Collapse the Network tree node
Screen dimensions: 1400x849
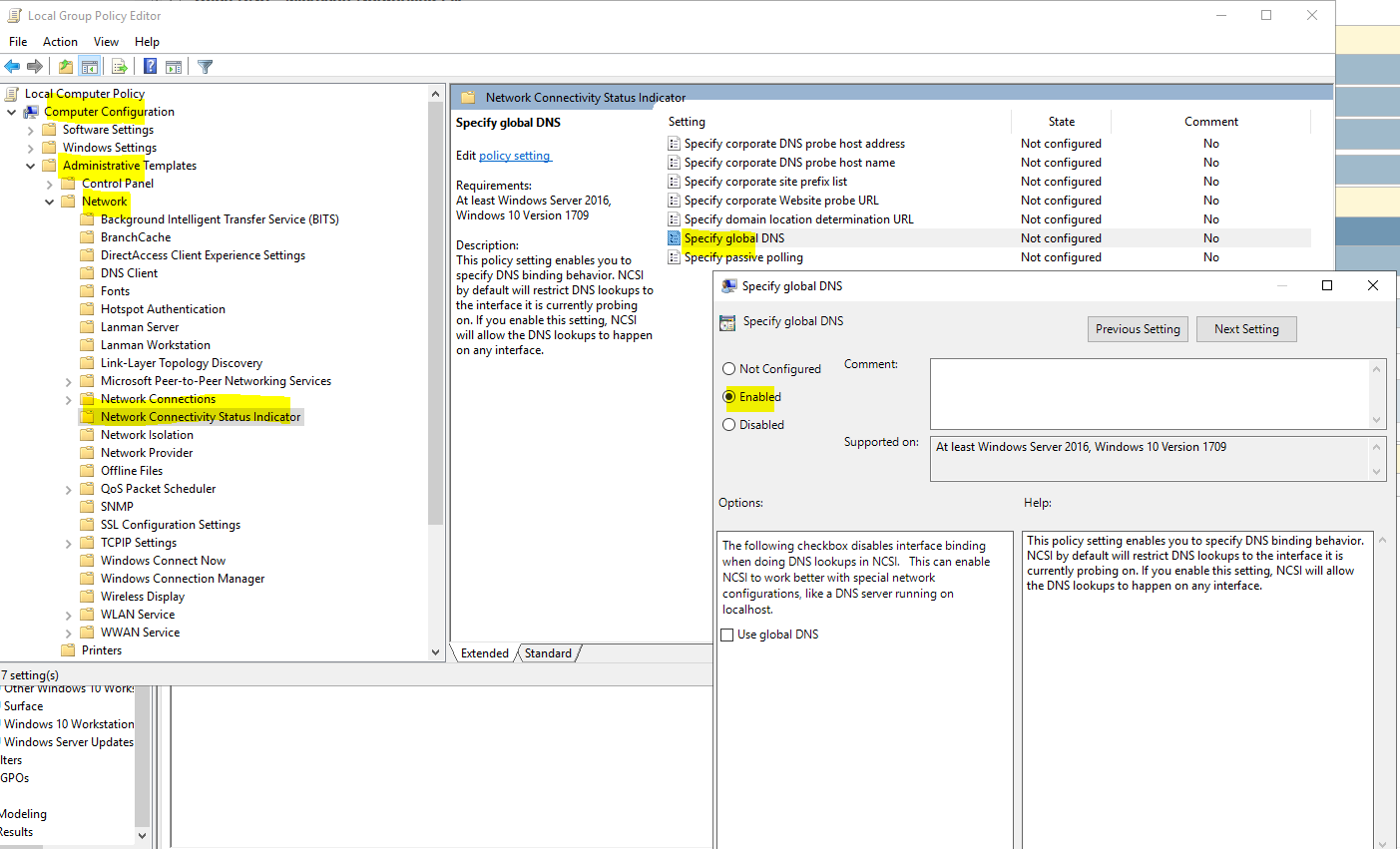[49, 202]
